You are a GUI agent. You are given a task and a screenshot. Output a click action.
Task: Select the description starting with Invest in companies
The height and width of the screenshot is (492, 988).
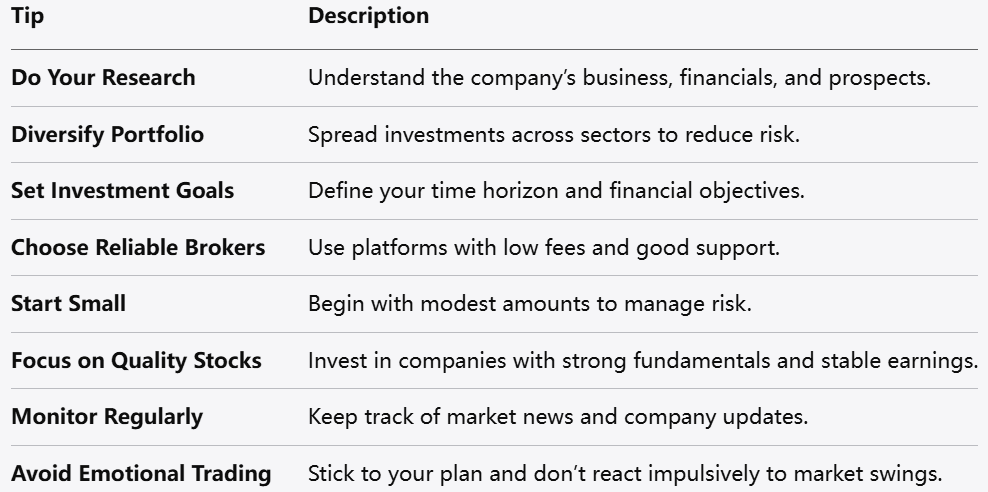pos(643,360)
